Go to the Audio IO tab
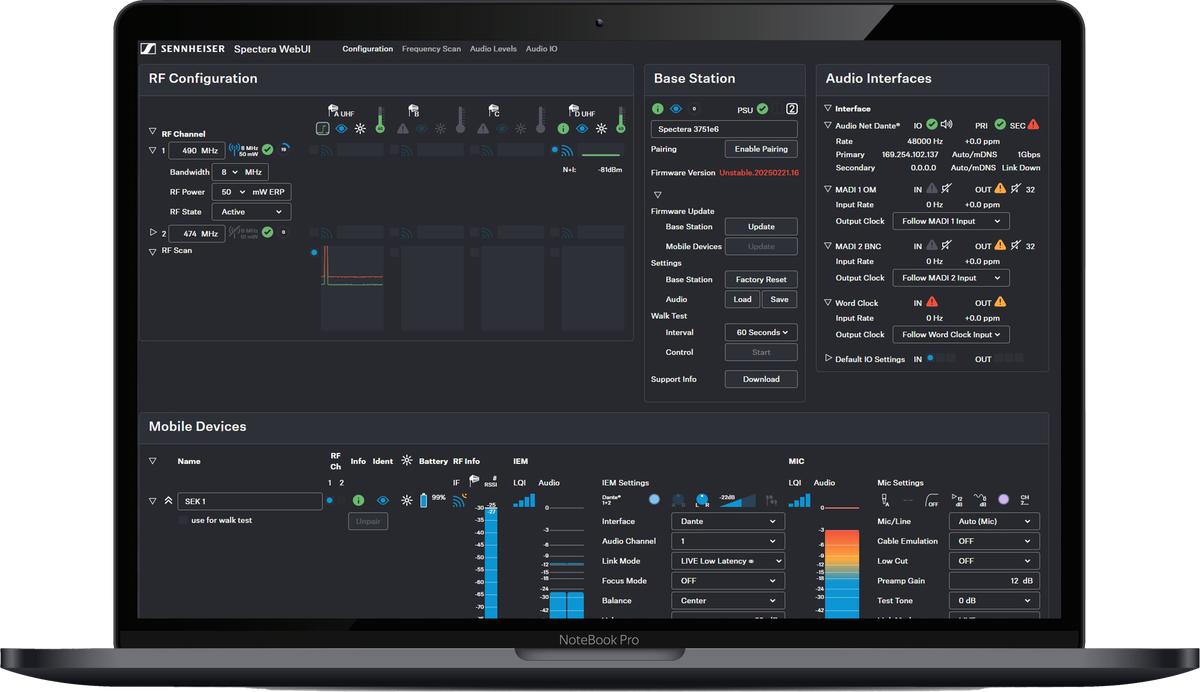This screenshot has width=1200, height=692. coord(541,49)
